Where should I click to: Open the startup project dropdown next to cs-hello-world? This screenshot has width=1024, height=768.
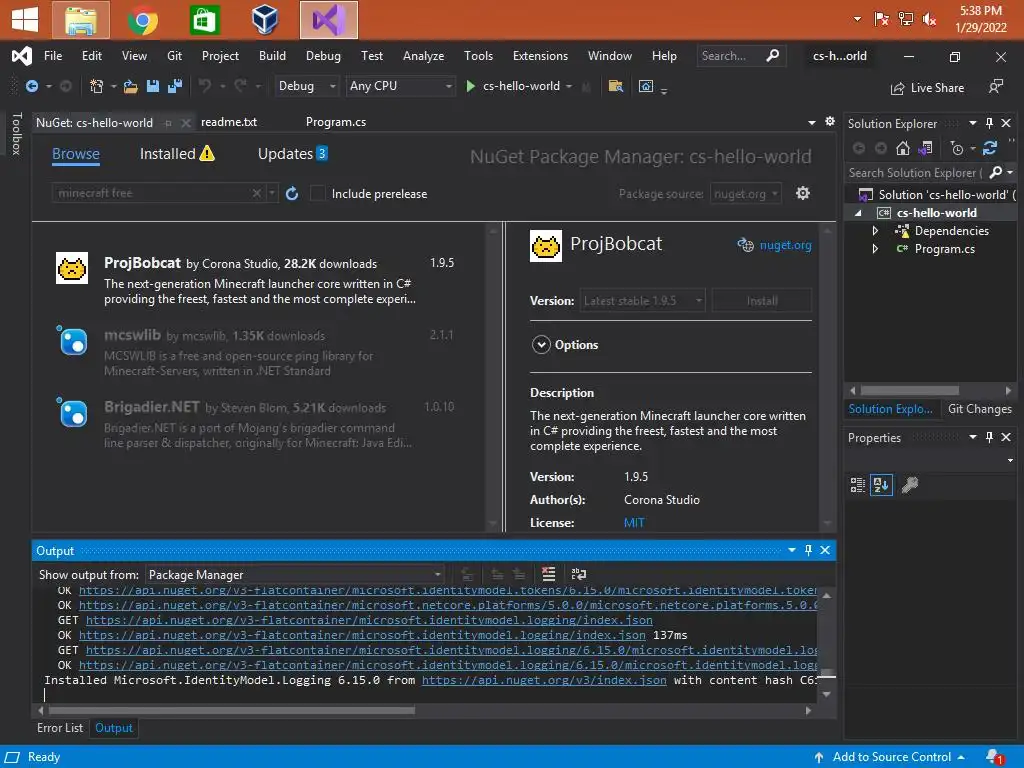point(569,86)
